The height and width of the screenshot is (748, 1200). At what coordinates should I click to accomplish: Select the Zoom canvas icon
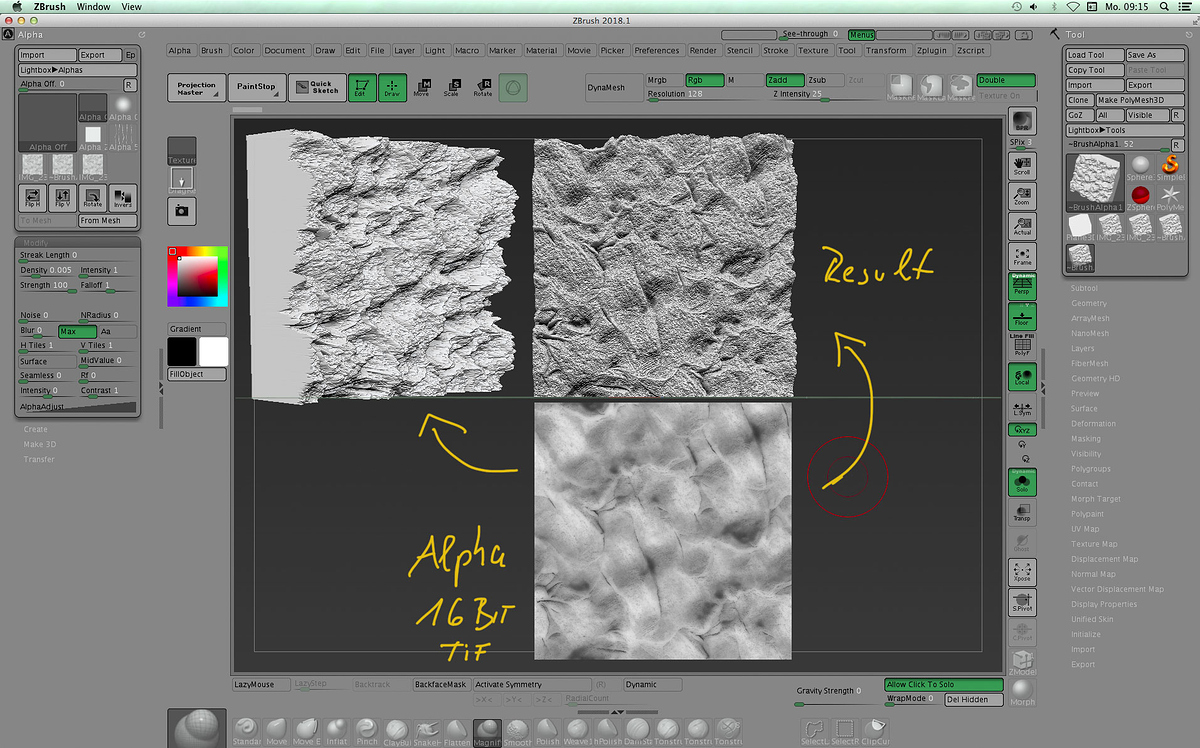(x=1022, y=195)
